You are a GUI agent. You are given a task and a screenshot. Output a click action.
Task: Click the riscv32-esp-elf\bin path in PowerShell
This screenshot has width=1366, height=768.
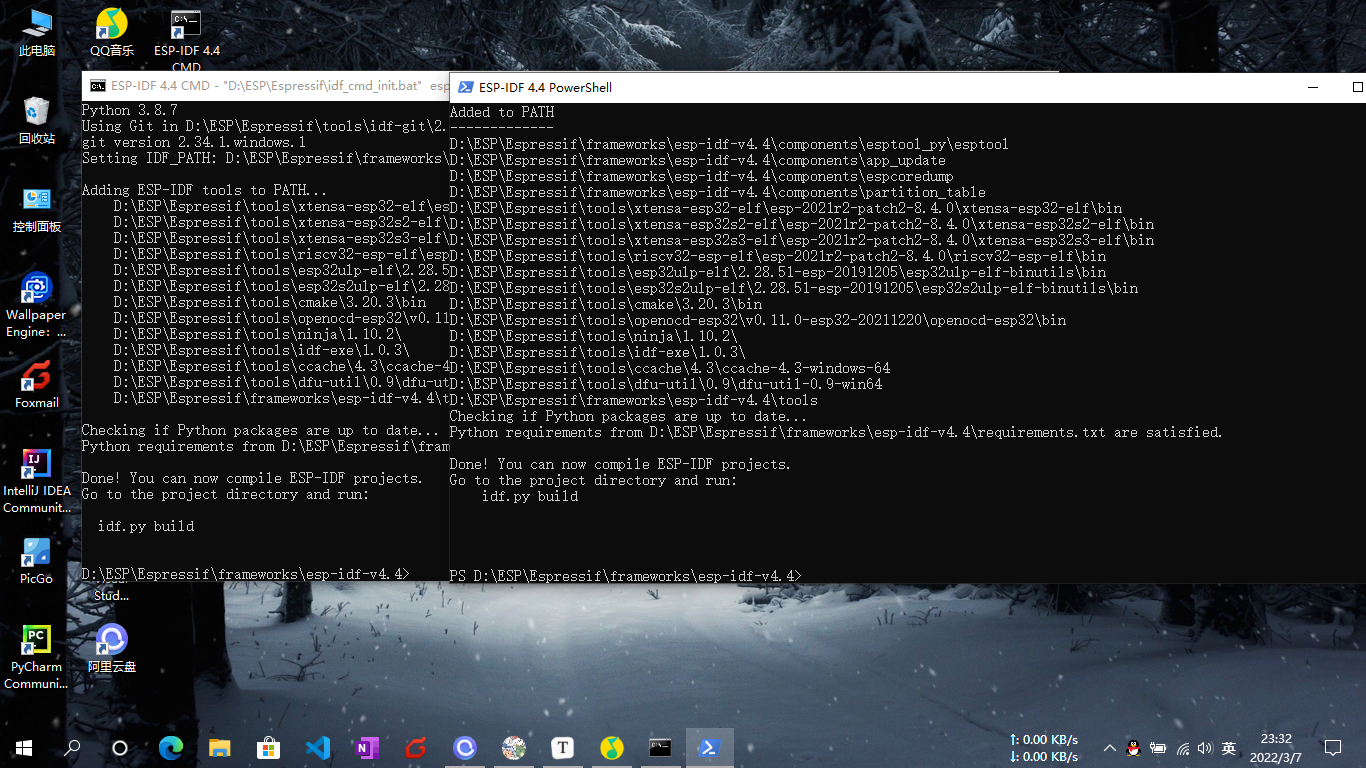point(778,256)
